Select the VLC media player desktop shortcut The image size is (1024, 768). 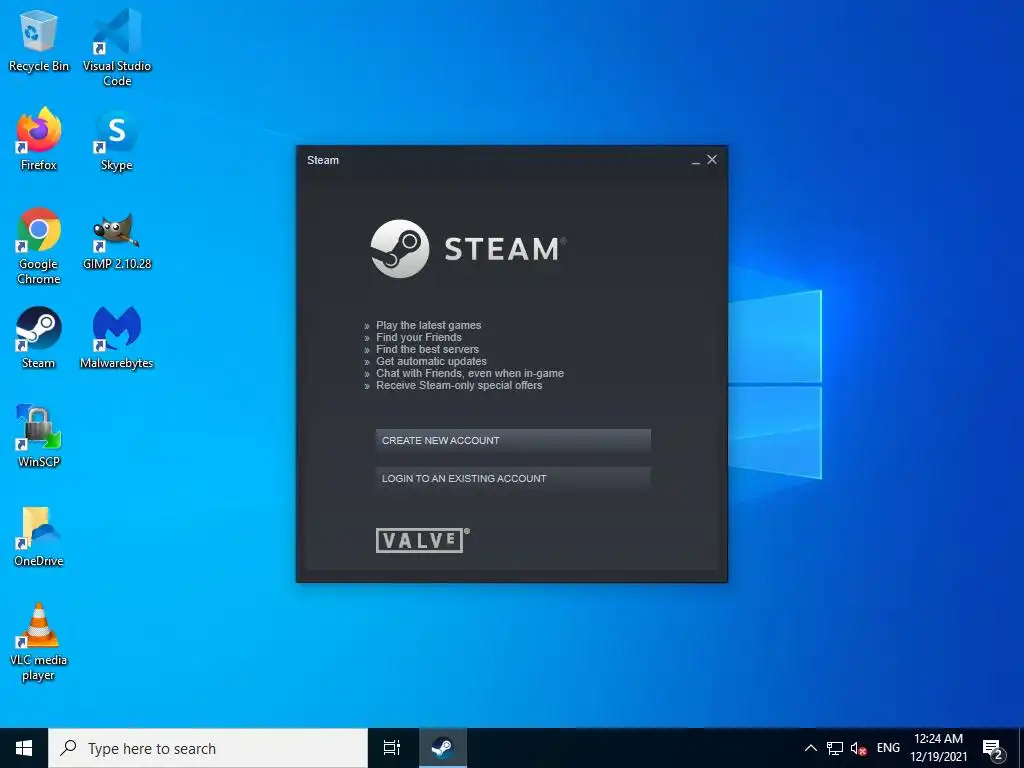point(39,642)
